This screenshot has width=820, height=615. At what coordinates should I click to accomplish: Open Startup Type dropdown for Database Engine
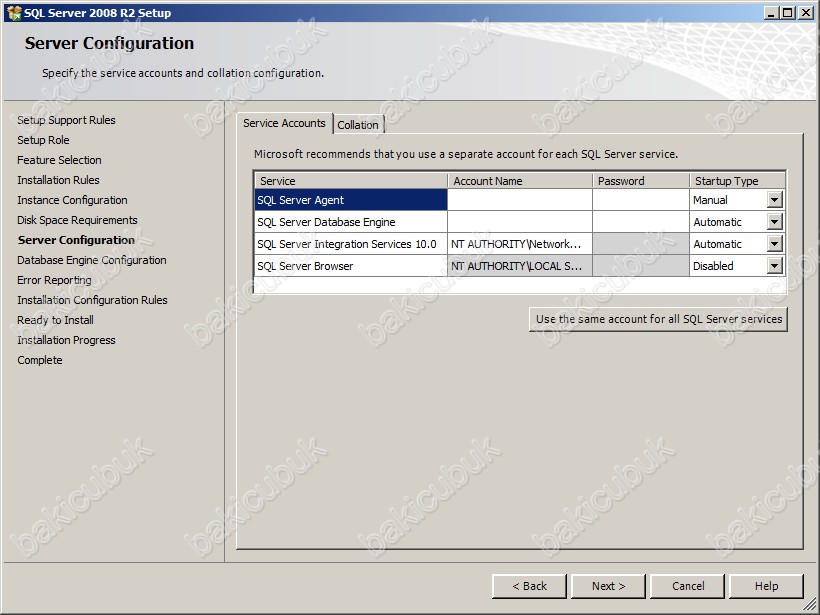tap(775, 222)
